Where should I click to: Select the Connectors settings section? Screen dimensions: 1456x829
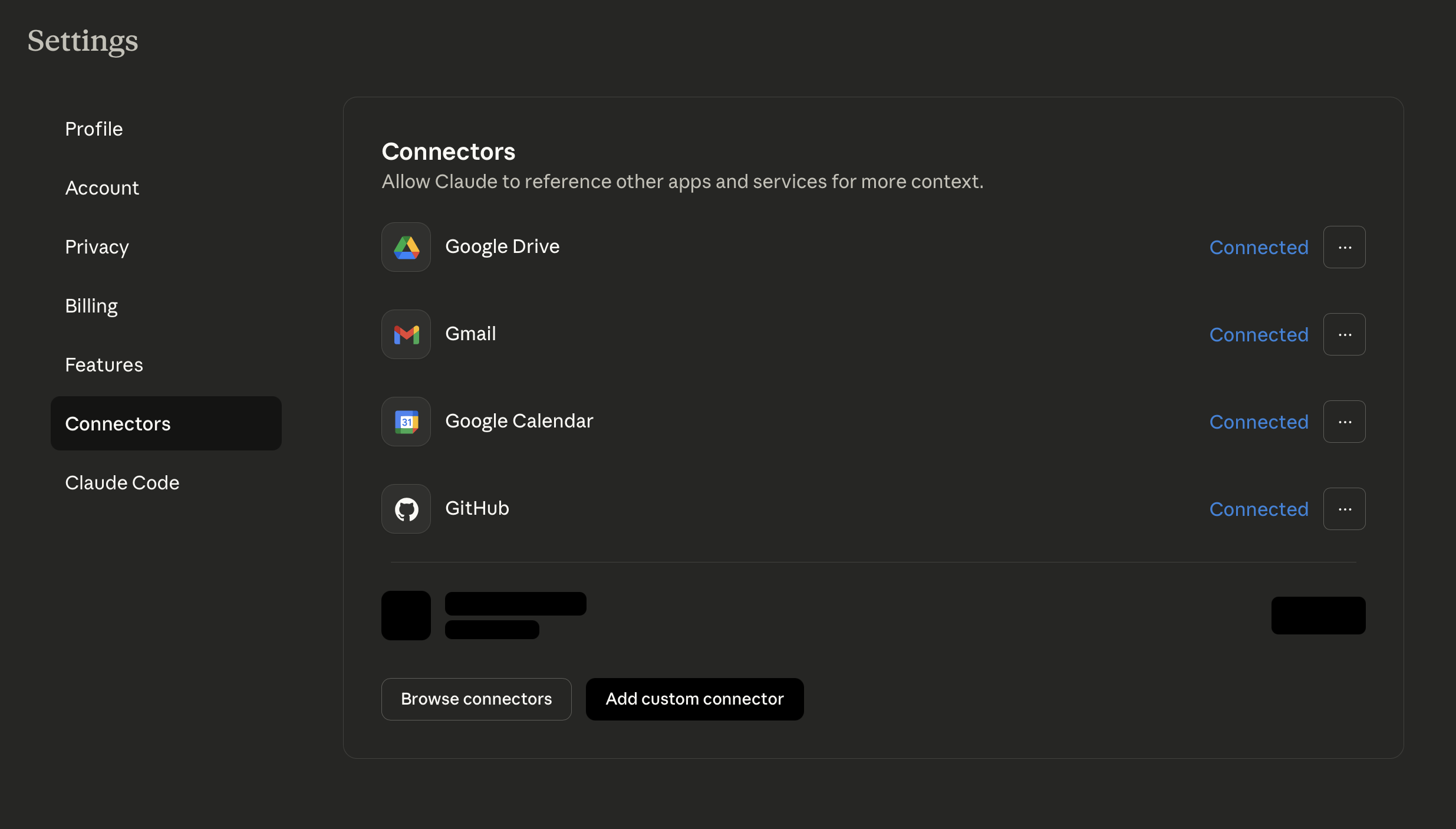118,423
